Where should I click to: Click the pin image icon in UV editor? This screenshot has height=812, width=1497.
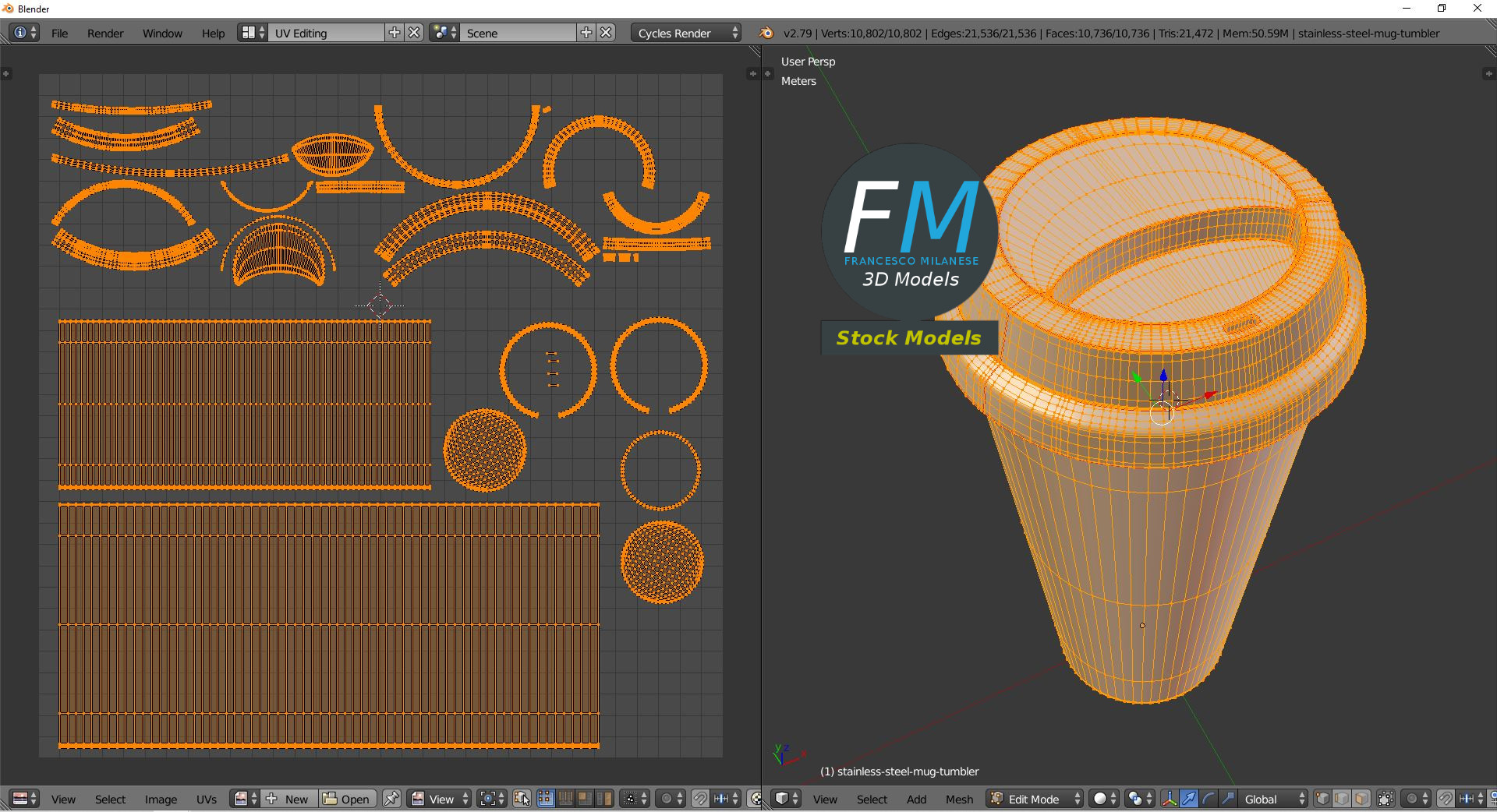click(391, 799)
